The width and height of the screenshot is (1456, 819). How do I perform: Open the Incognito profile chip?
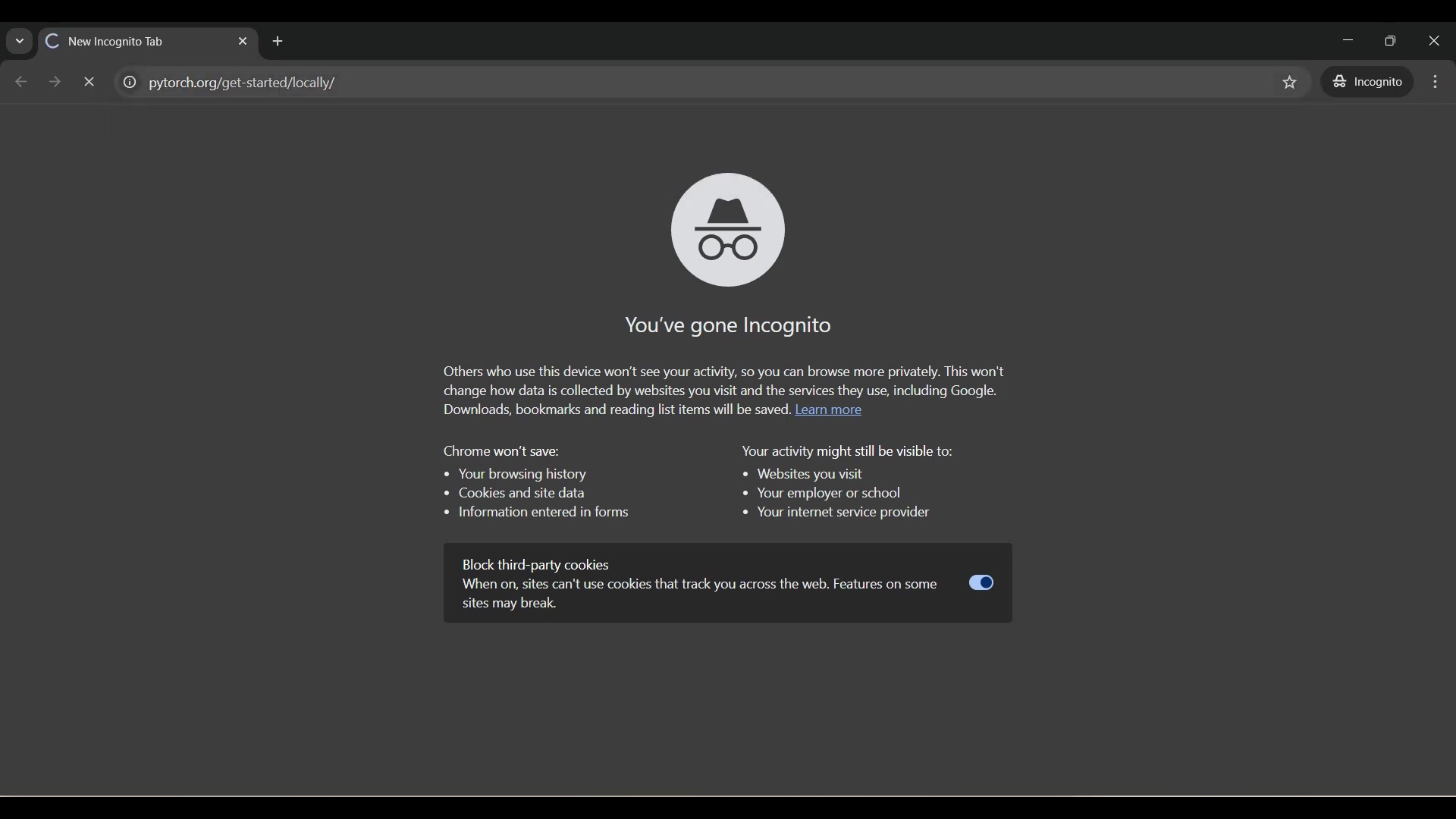(1368, 82)
